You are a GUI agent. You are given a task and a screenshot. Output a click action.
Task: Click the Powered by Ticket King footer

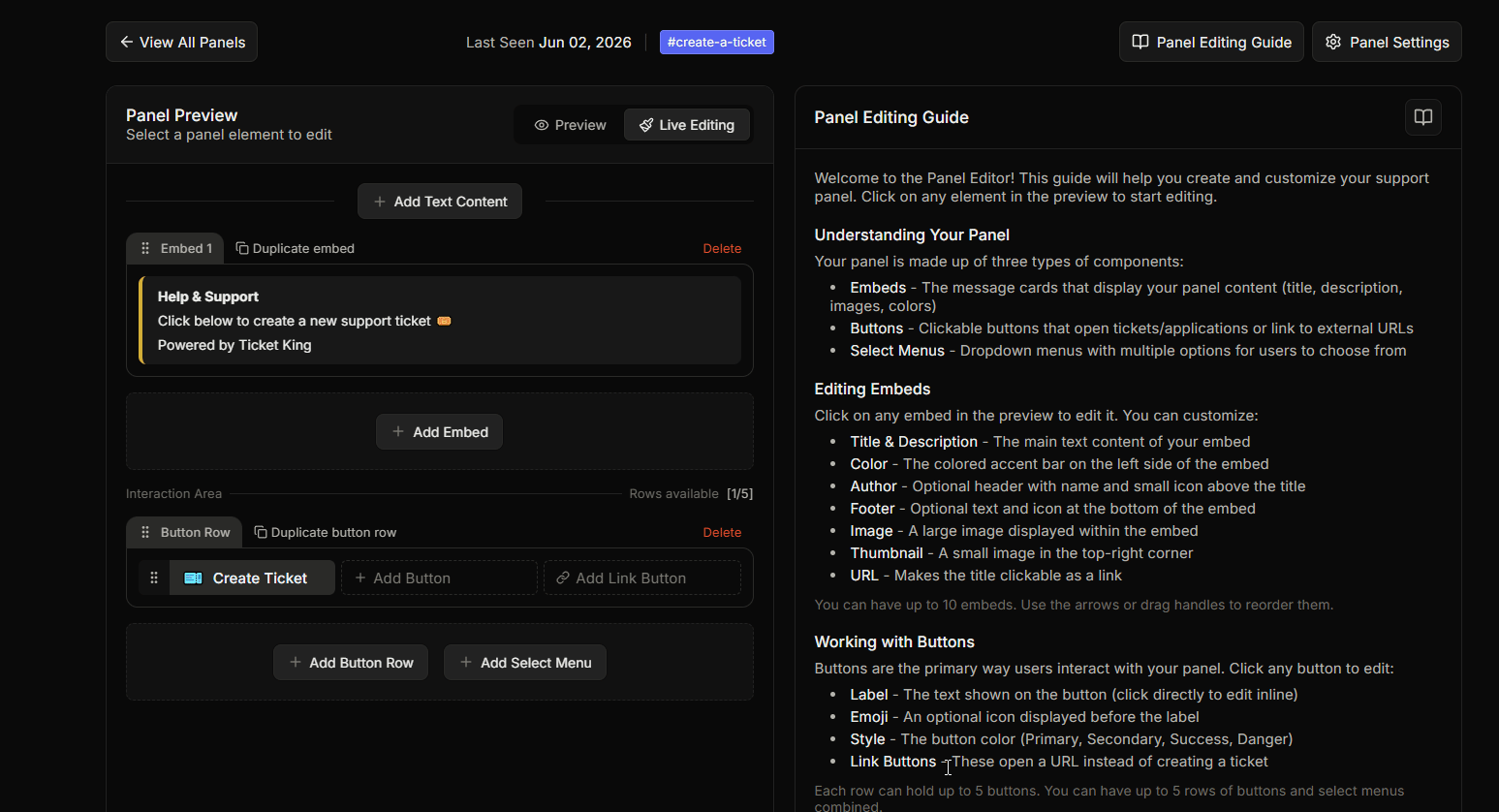click(x=234, y=345)
